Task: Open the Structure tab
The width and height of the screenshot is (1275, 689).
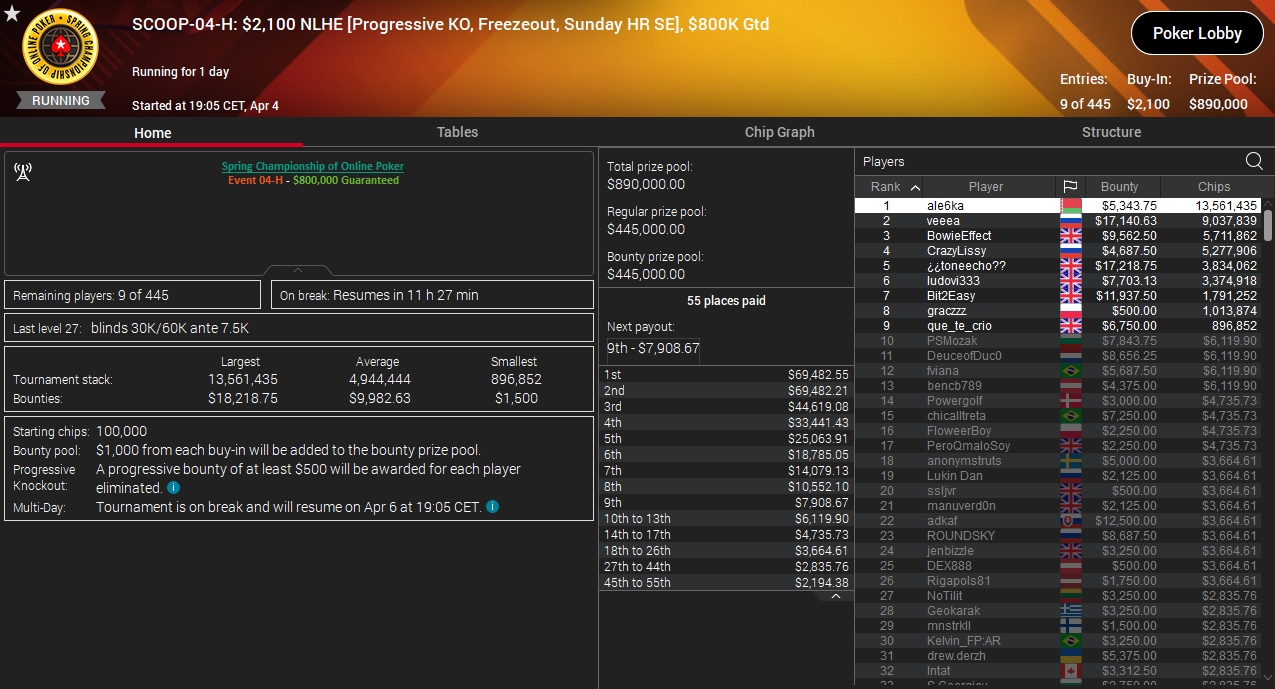Action: 1111,132
